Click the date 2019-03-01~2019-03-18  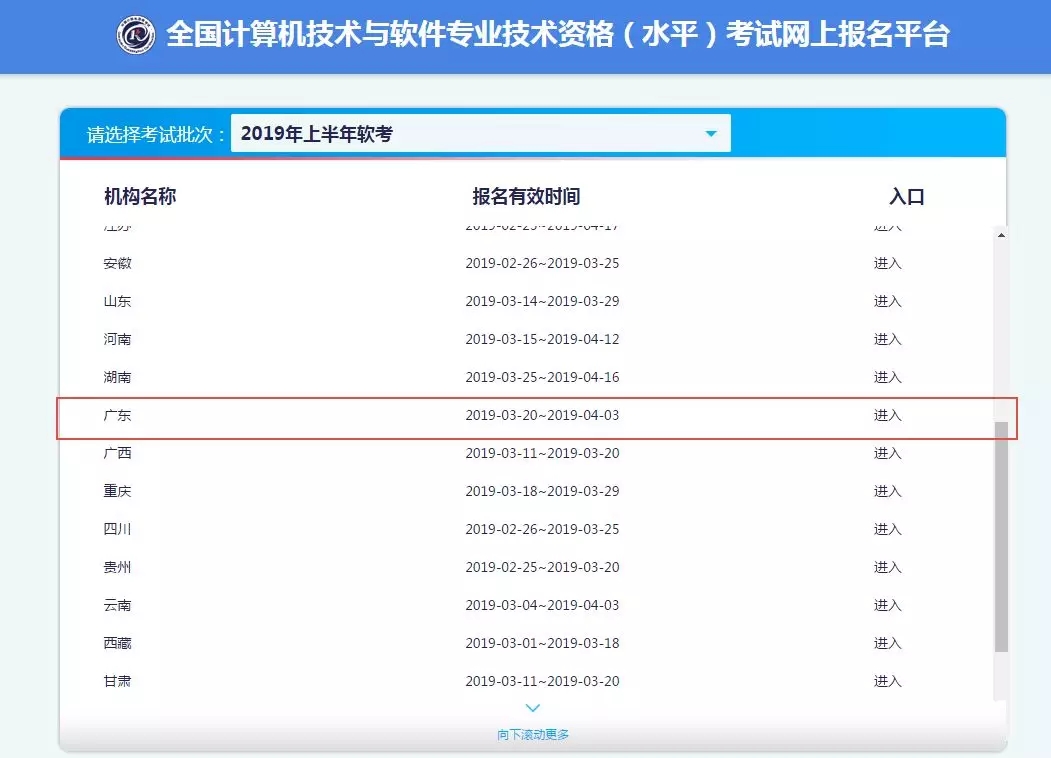click(542, 643)
